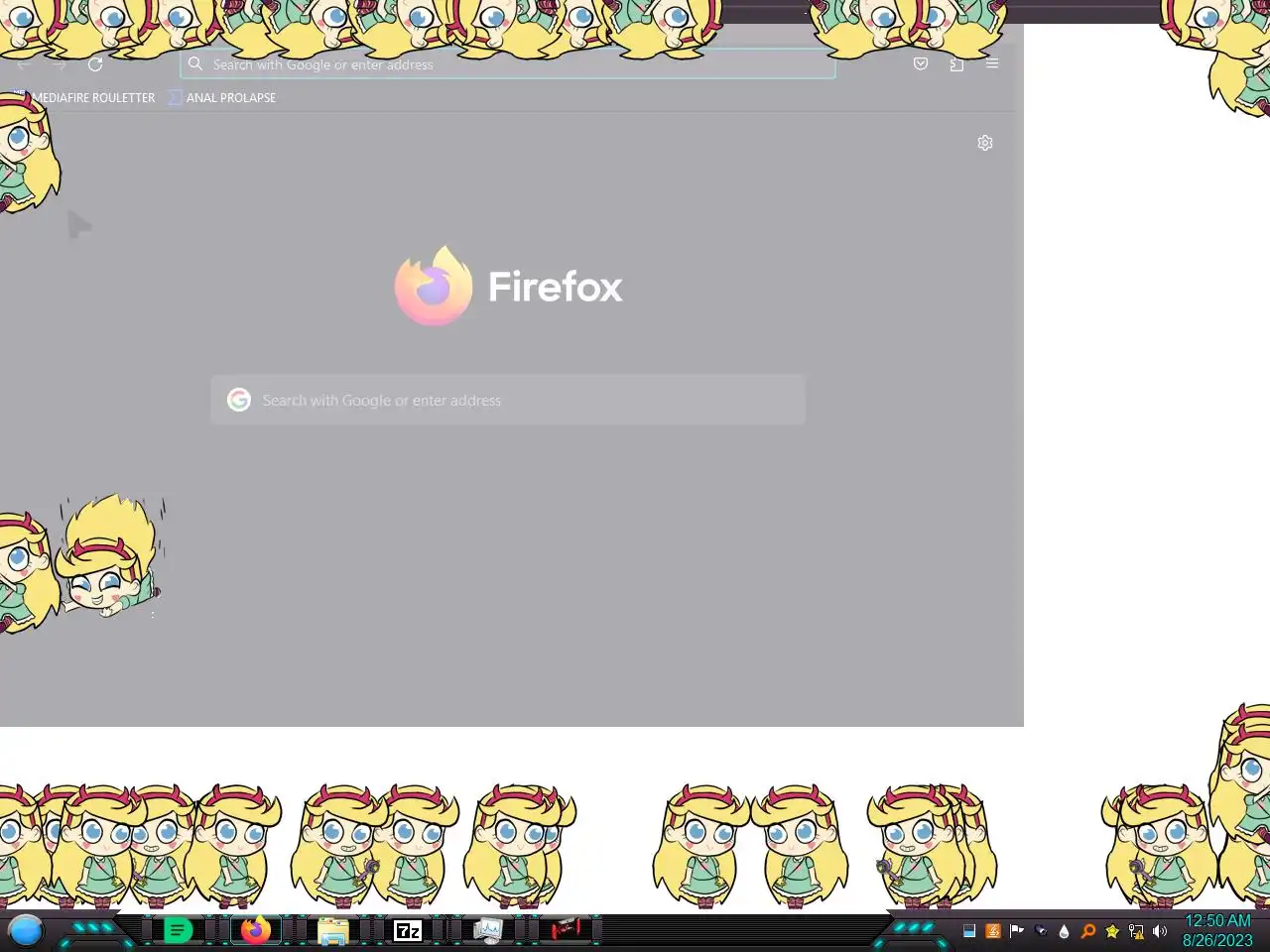The image size is (1270, 952).
Task: Open the red-icon app on the taskbar
Action: [x=566, y=930]
